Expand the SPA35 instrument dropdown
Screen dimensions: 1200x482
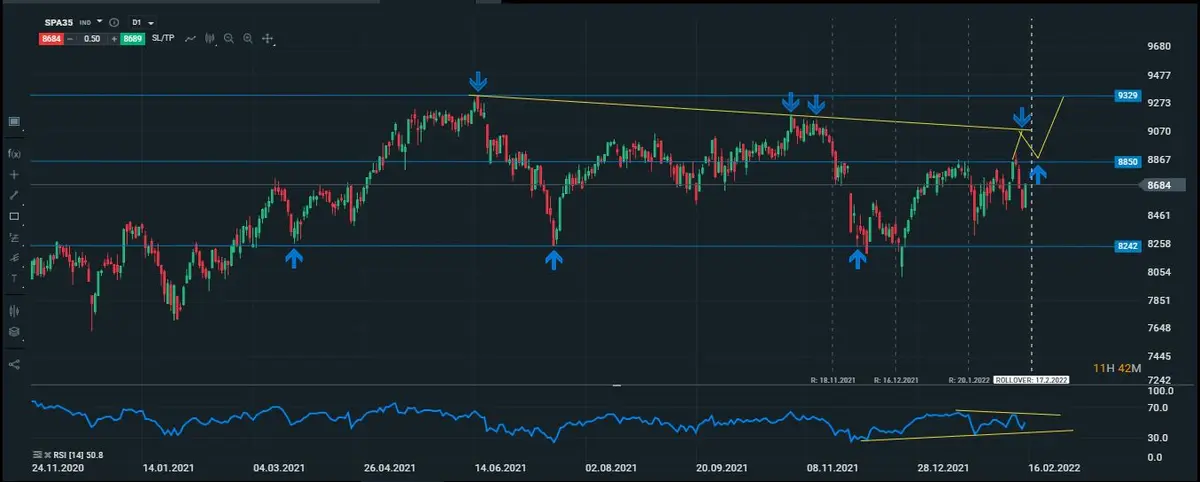coord(100,21)
